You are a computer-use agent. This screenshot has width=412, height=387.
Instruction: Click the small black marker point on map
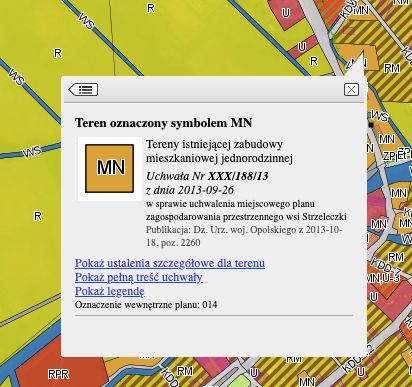tap(371, 125)
